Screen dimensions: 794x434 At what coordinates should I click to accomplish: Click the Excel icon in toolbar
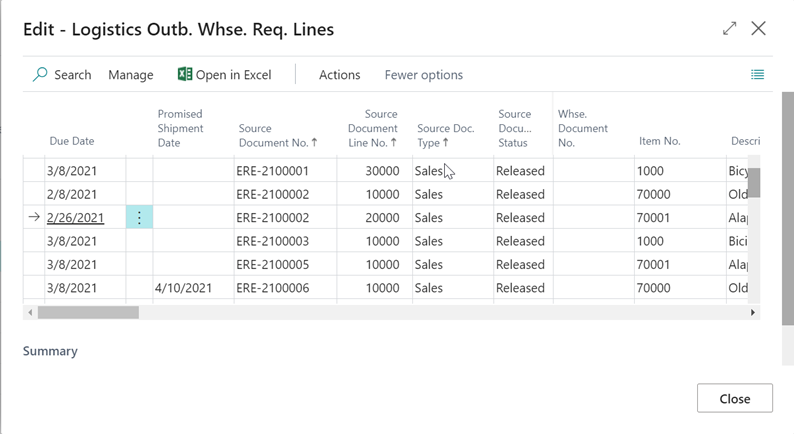click(185, 75)
